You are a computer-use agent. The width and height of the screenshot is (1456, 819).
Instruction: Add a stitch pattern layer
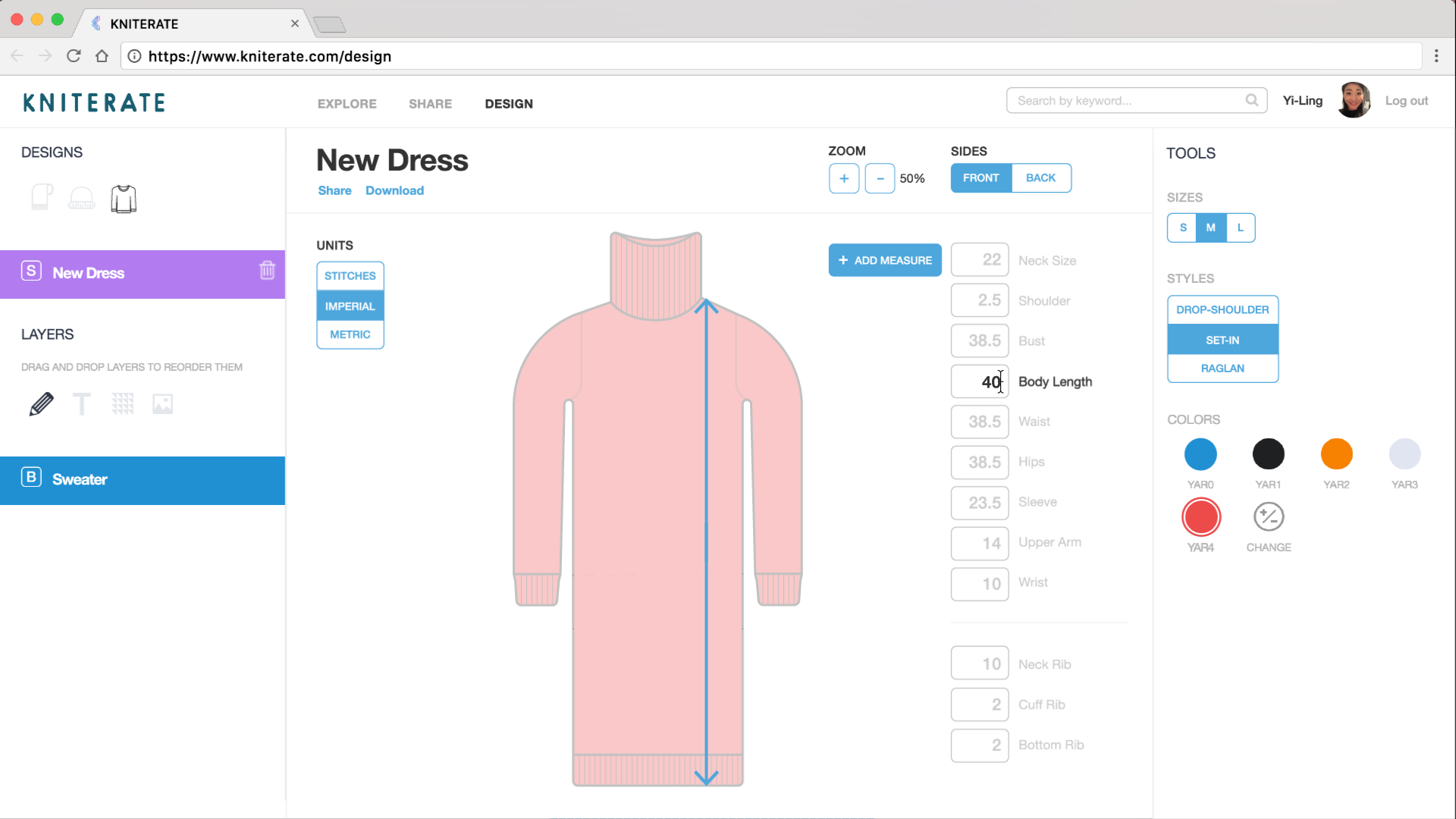[x=123, y=404]
